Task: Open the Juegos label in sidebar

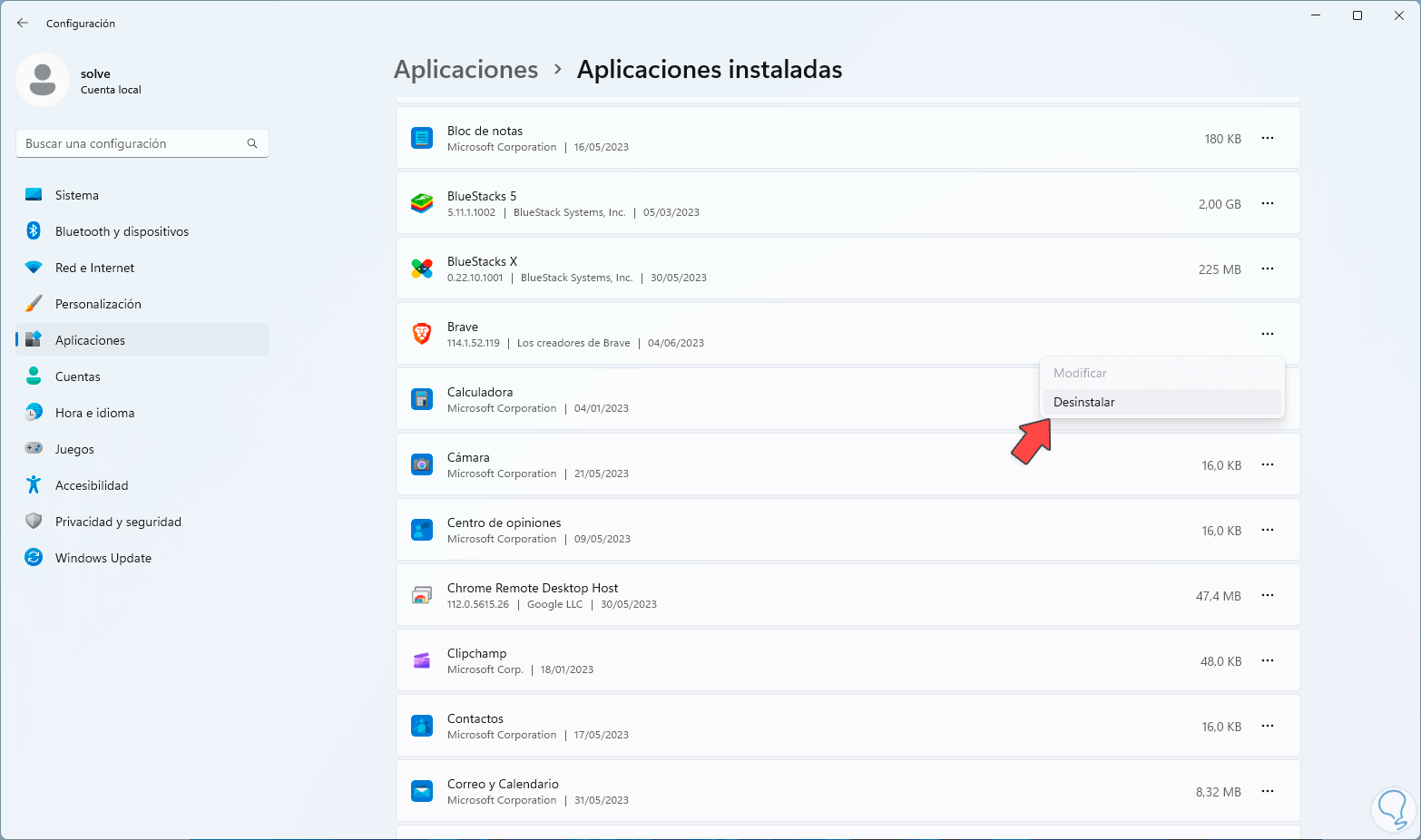Action: [74, 449]
